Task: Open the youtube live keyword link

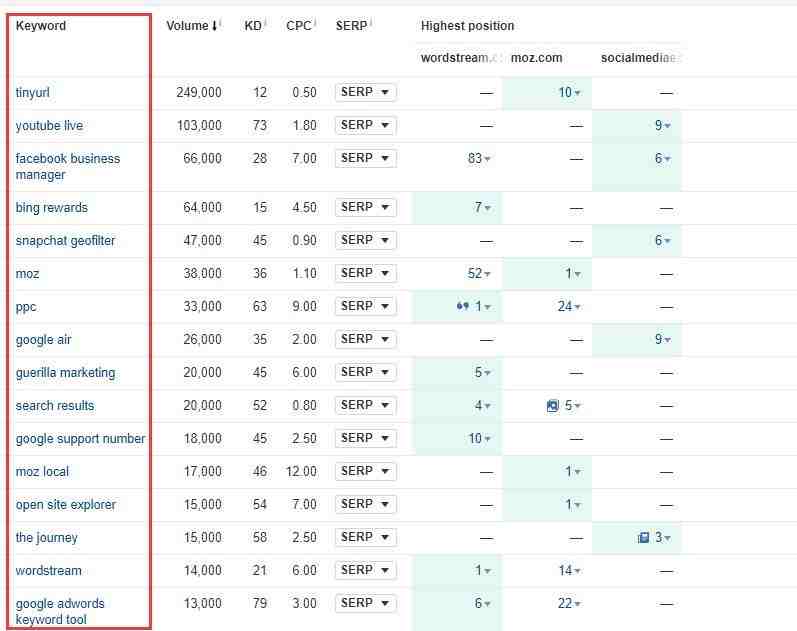Action: point(49,126)
